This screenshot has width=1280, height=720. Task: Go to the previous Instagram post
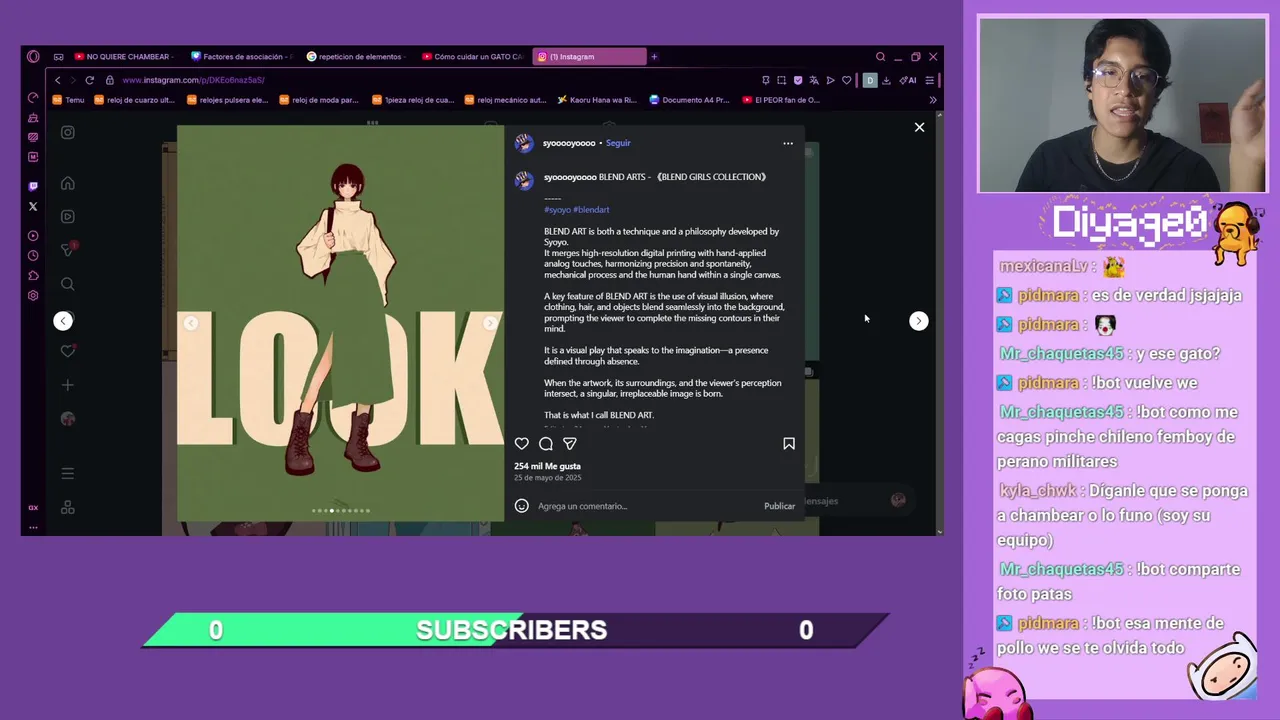pyautogui.click(x=63, y=321)
